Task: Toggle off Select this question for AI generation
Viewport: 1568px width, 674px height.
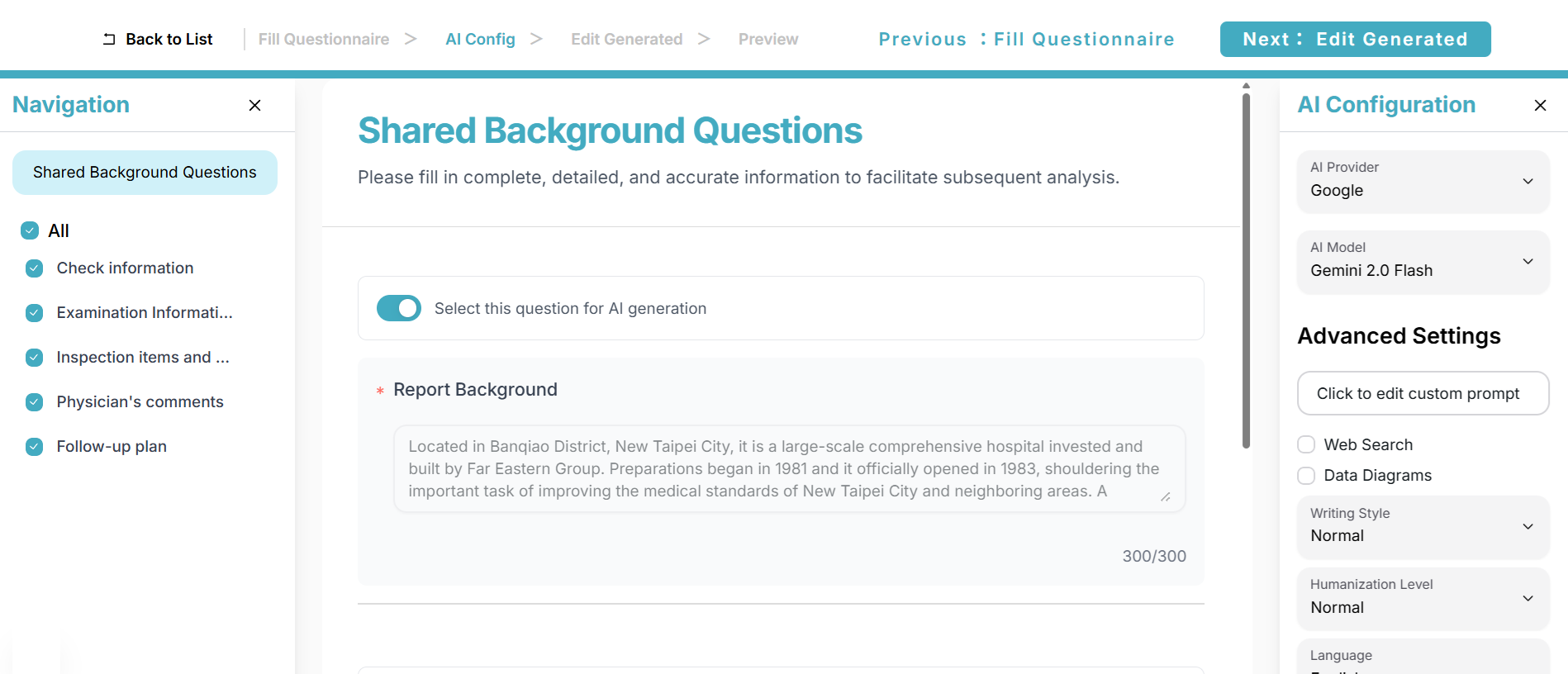Action: [x=399, y=308]
